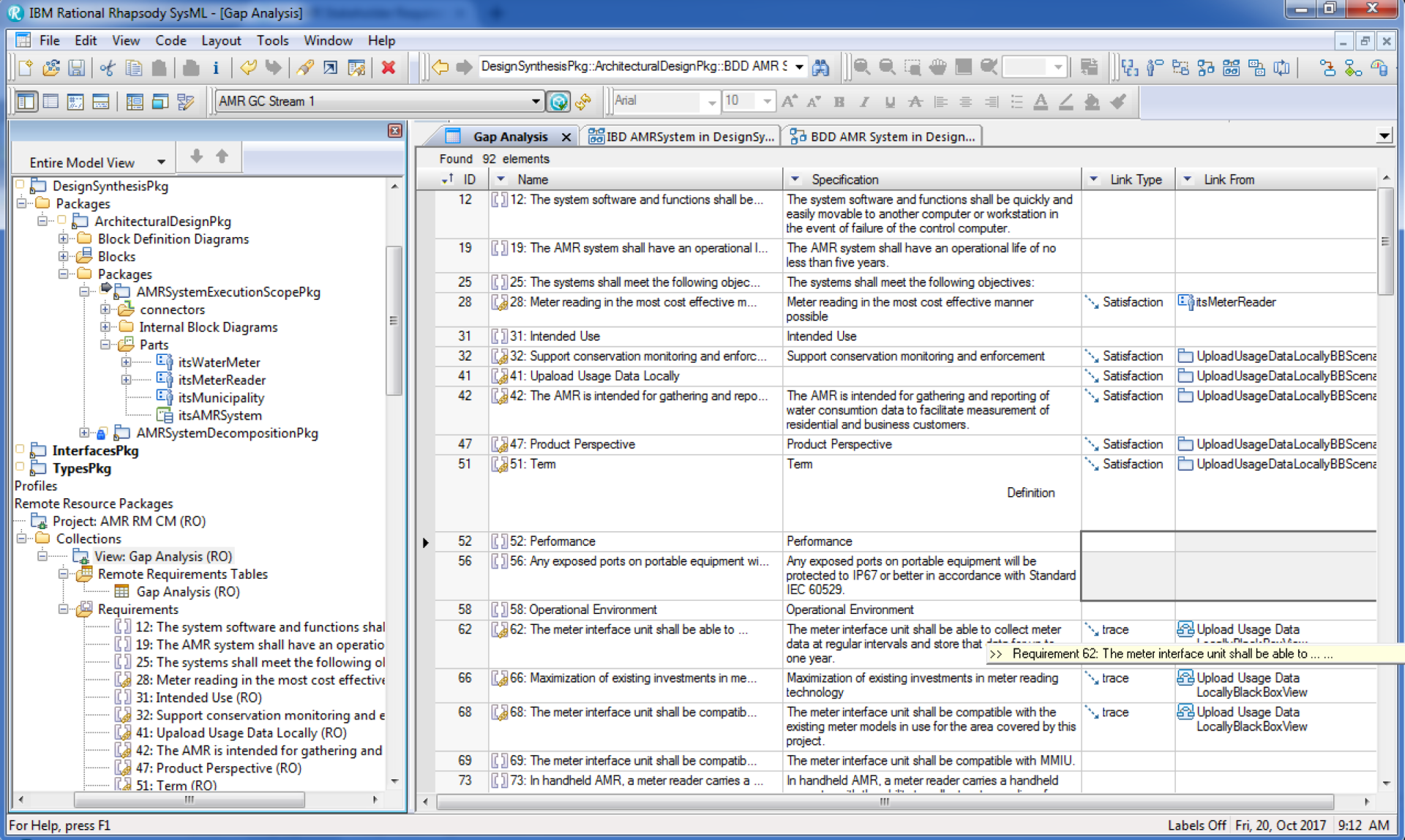Viewport: 1405px width, 840px height.
Task: Click the binoculars search icon
Action: (x=821, y=68)
